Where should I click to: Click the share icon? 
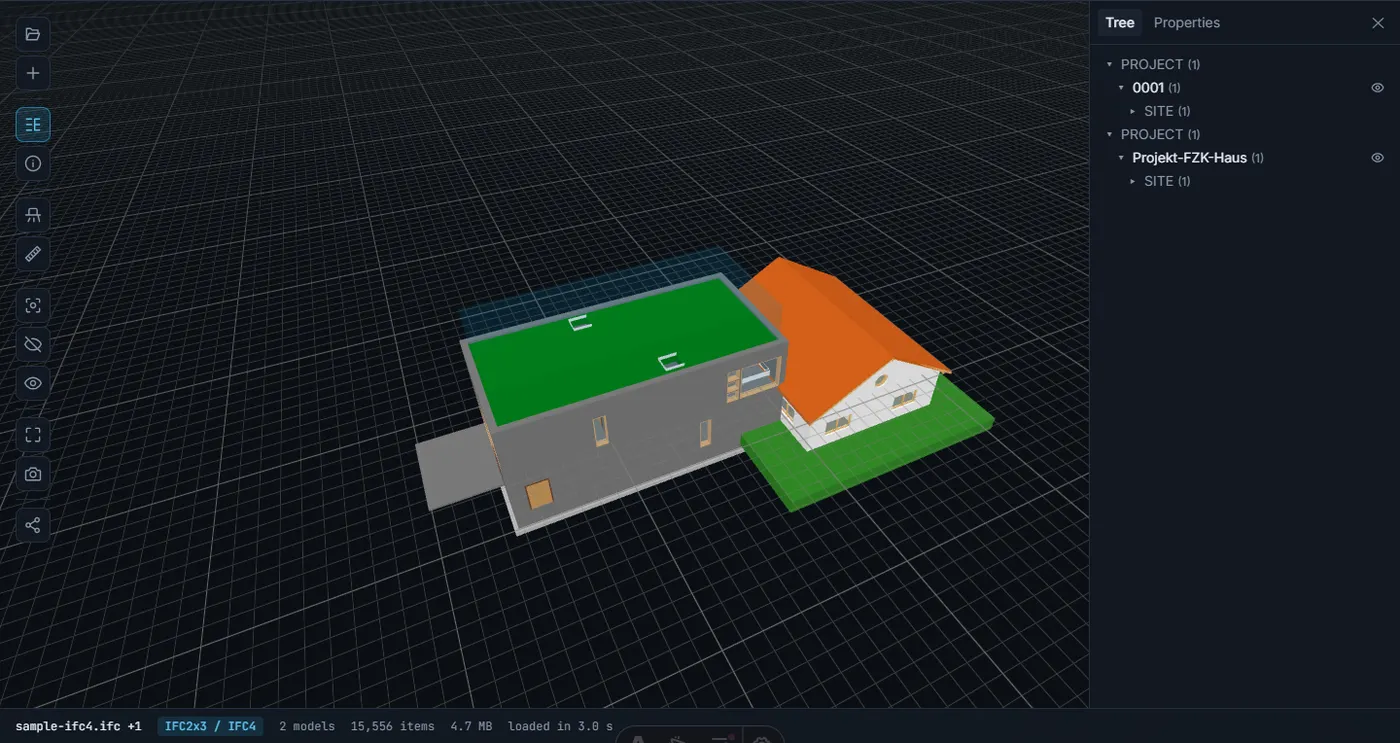pos(33,525)
